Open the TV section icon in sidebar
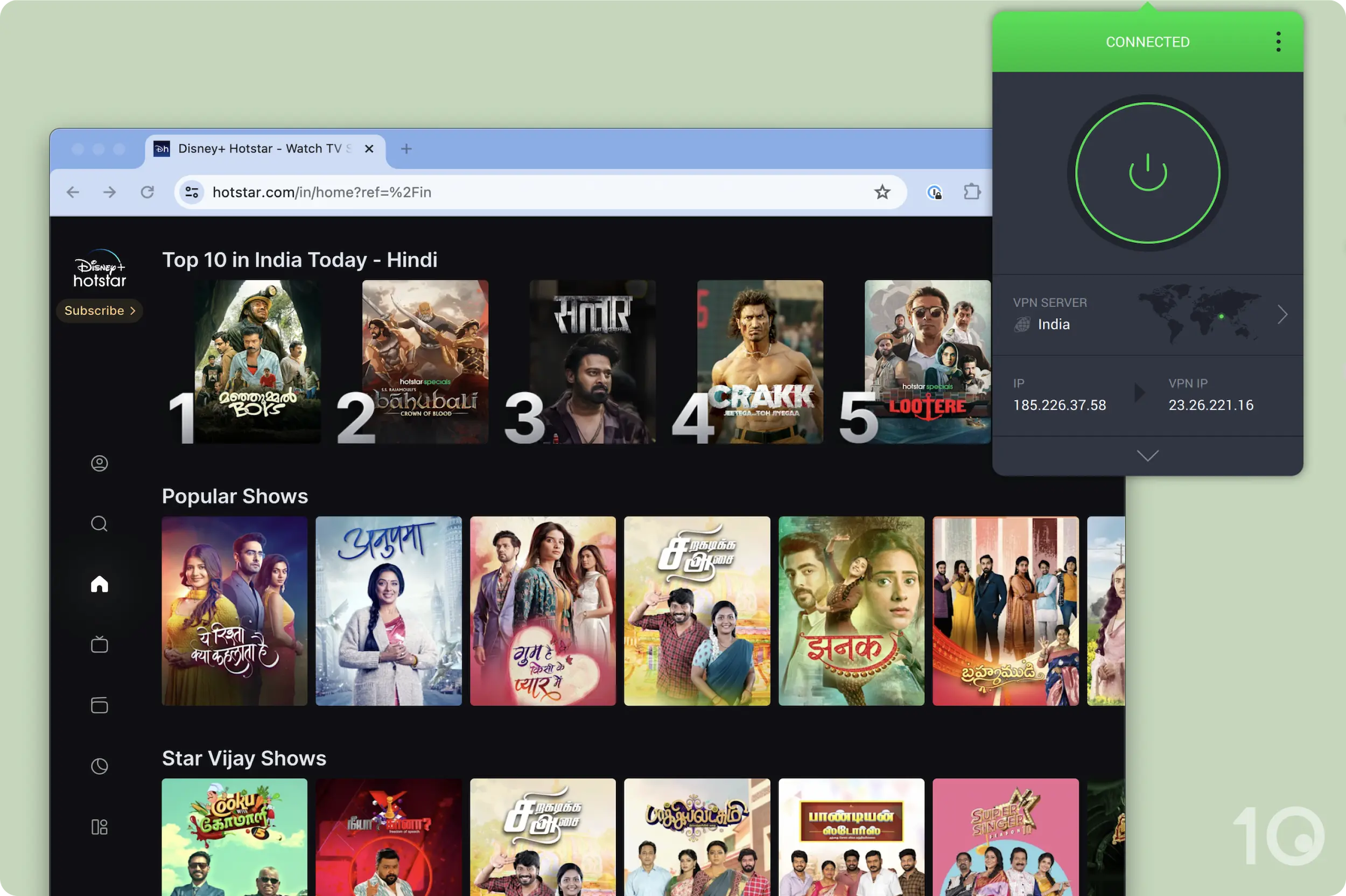 (100, 645)
